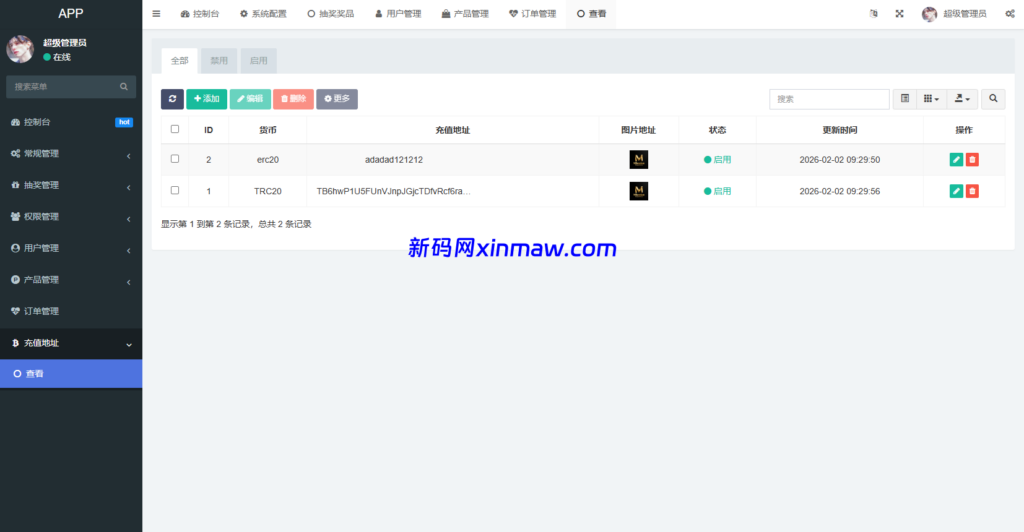The image size is (1024, 532).
Task: Open 控制台 in the sidebar
Action: 71,122
